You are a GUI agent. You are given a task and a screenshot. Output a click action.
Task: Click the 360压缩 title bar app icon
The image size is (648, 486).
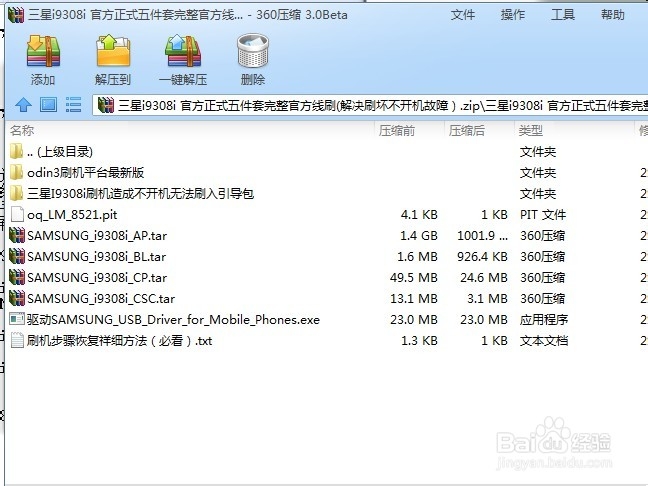[x=16, y=15]
